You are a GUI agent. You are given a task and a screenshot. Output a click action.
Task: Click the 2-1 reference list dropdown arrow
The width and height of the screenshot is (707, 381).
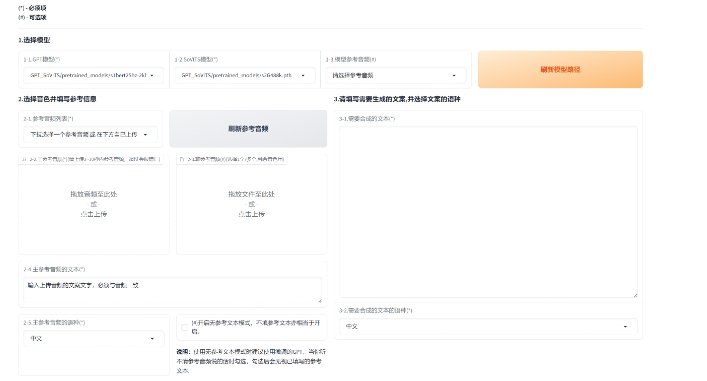(x=145, y=134)
